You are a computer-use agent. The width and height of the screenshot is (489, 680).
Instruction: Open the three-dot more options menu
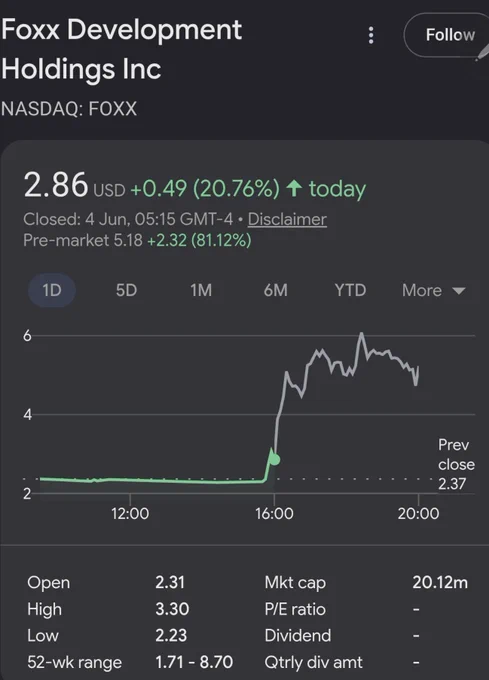point(371,35)
